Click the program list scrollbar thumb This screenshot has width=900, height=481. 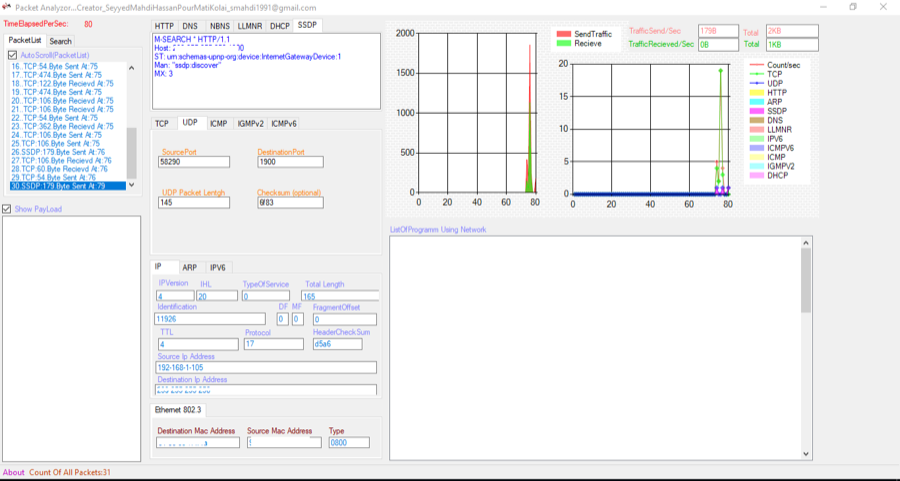806,280
